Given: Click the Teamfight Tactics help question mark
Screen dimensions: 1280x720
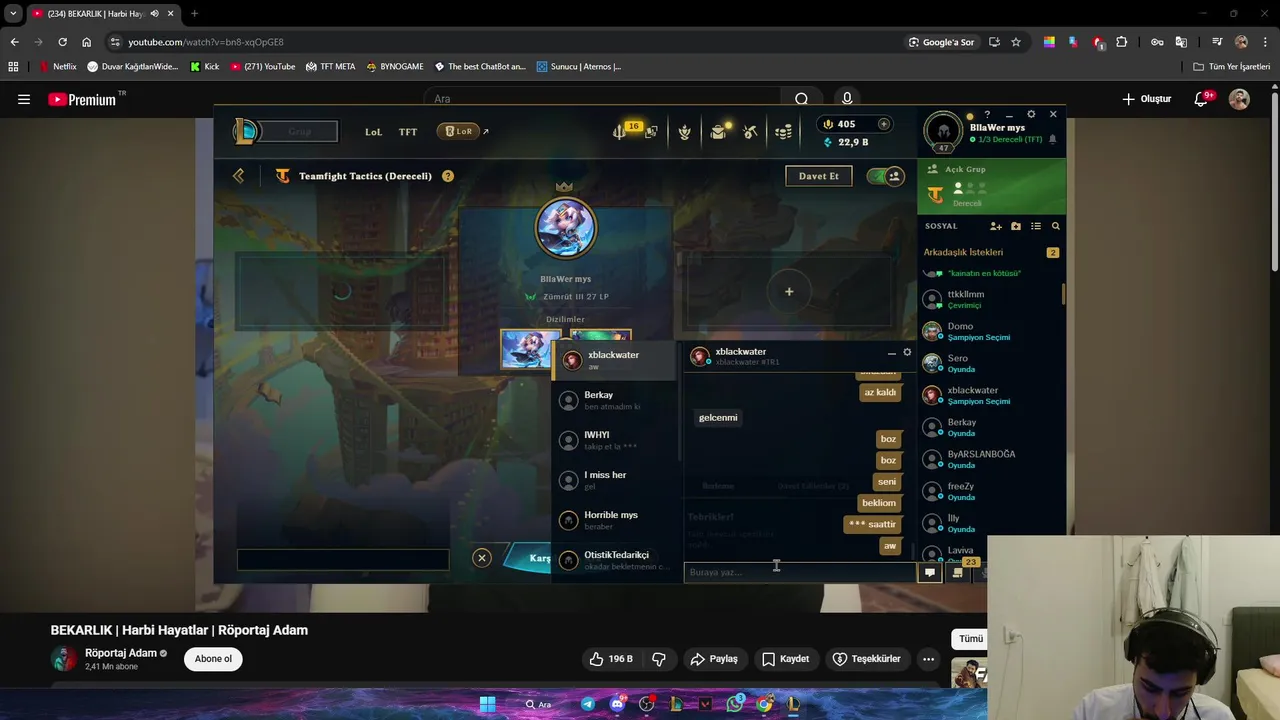Looking at the screenshot, I should coord(447,176).
